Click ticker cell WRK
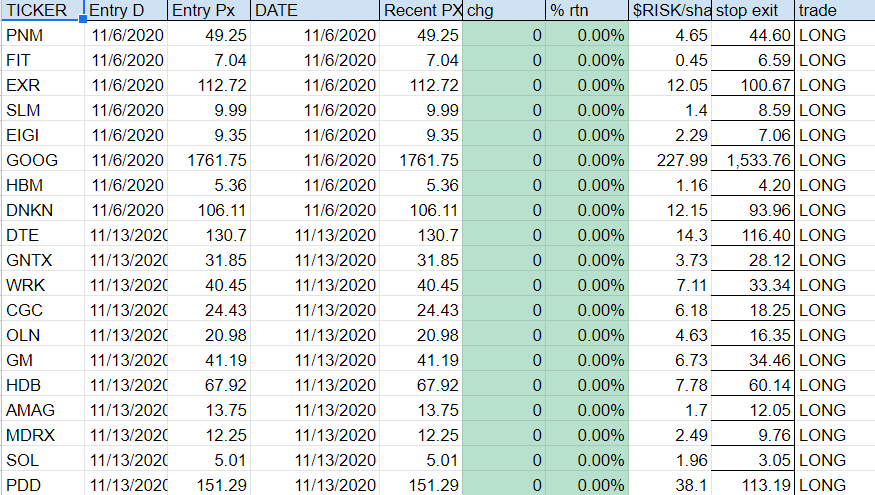This screenshot has height=495, width=875. 42,285
